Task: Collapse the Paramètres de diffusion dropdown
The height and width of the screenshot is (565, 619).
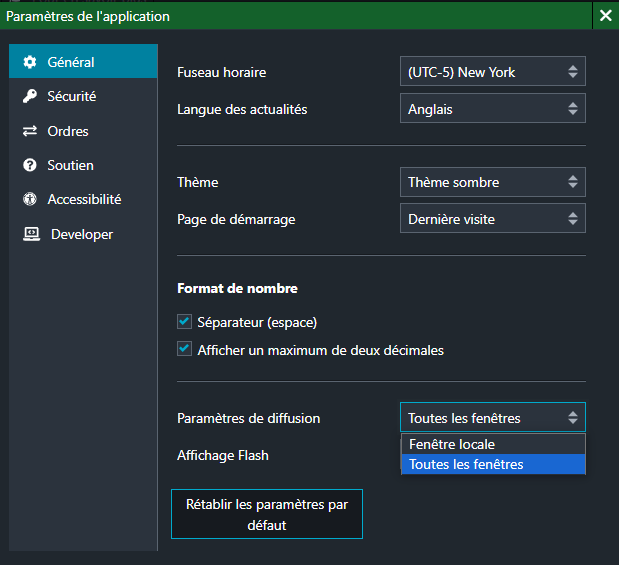Action: pos(492,418)
